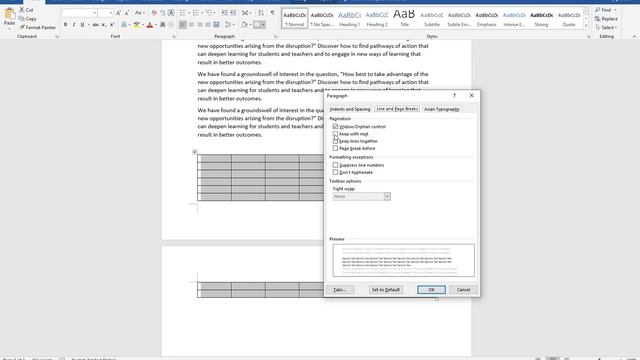Toggle Bold formatting in ribbon
The image size is (640, 360).
tap(65, 25)
